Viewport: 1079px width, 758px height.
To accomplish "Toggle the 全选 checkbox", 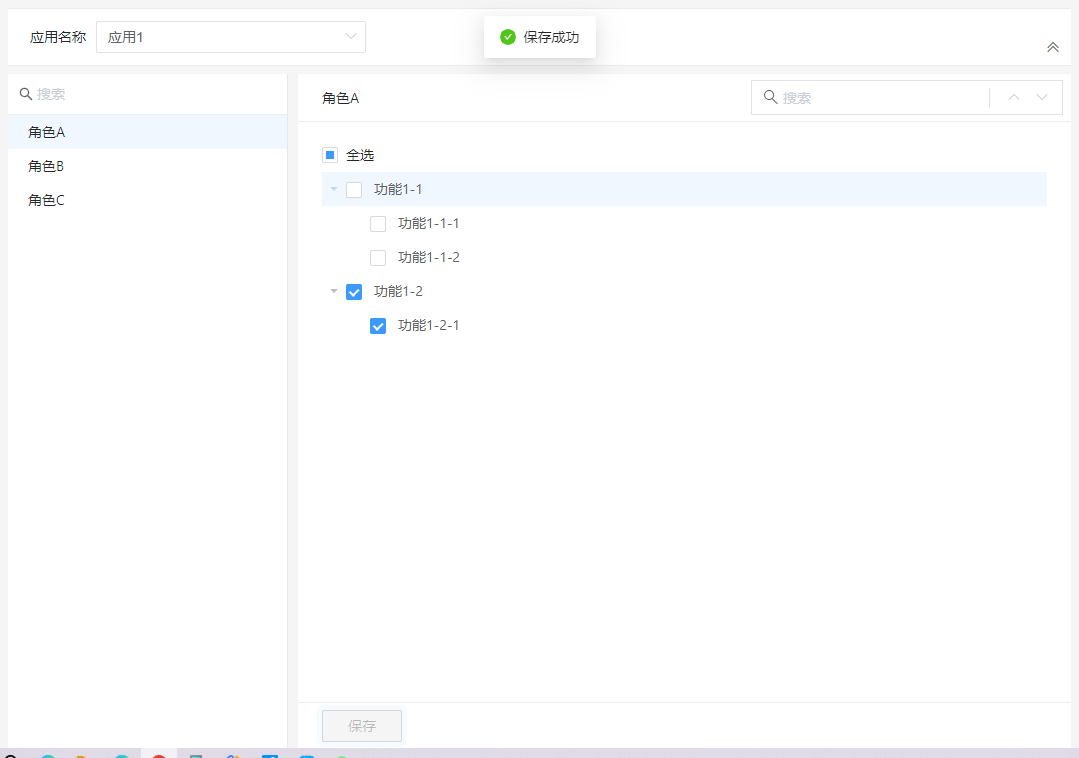I will point(330,155).
